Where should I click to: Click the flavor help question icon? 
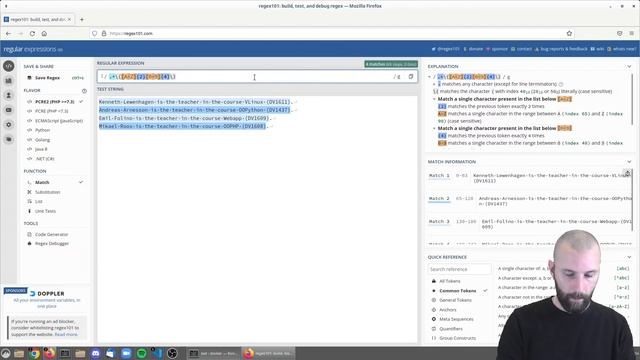pyautogui.click(x=84, y=91)
